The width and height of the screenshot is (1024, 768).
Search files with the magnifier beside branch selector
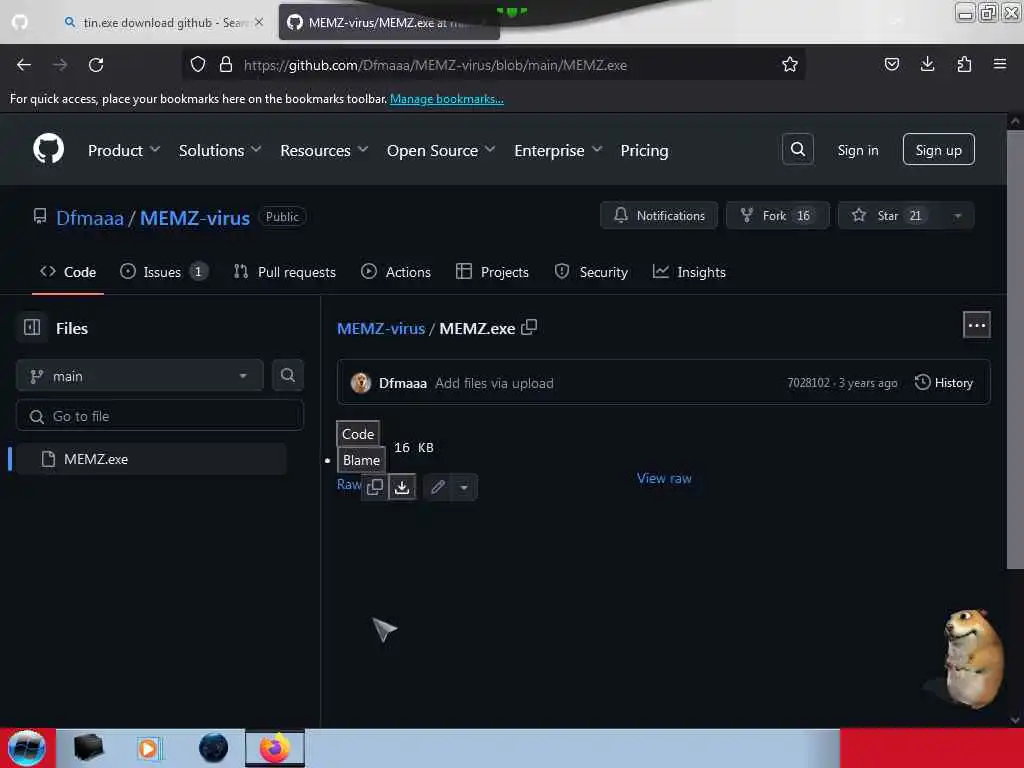[x=287, y=376]
